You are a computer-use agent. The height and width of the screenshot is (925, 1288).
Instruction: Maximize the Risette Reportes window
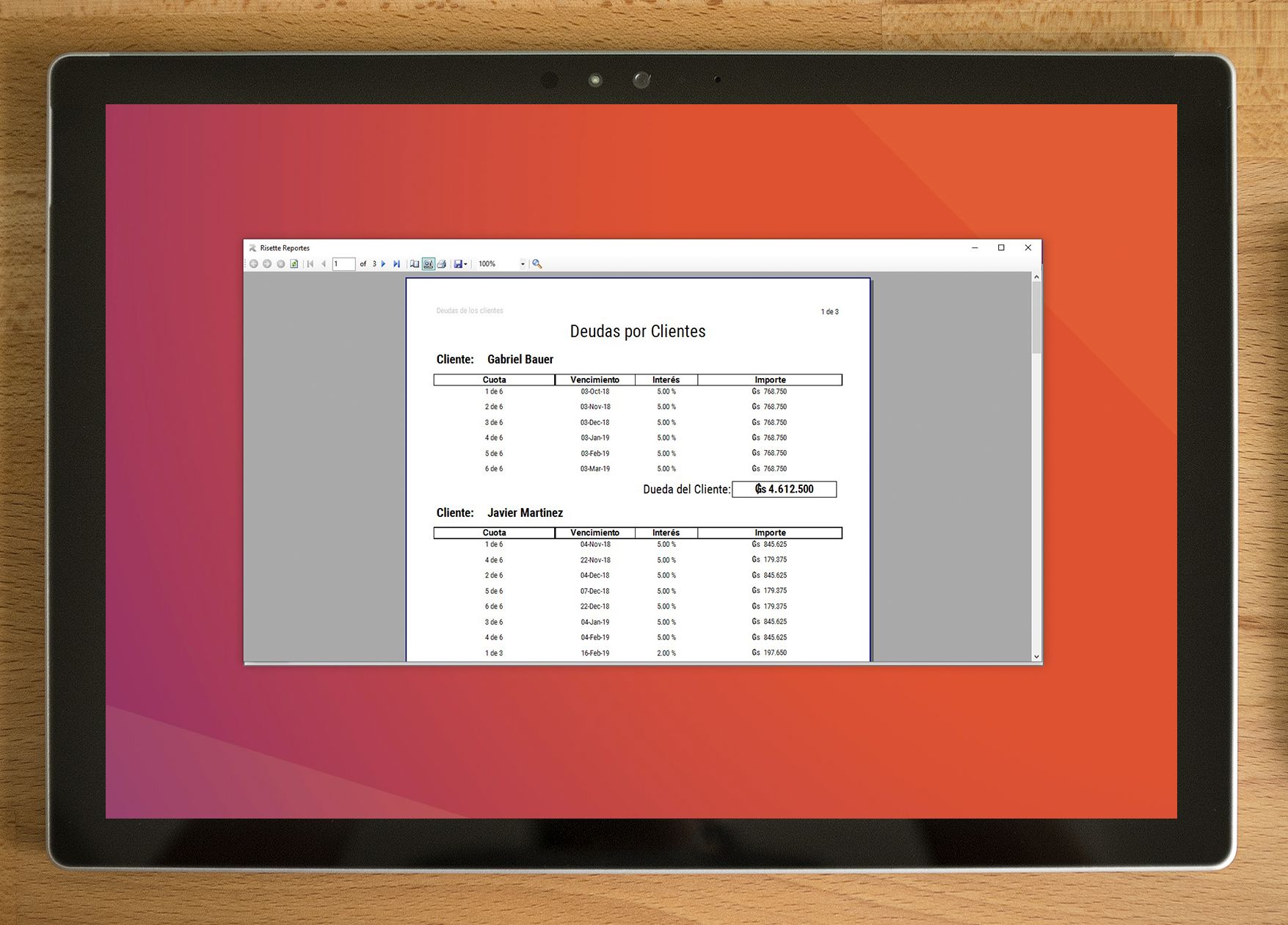[x=1001, y=248]
